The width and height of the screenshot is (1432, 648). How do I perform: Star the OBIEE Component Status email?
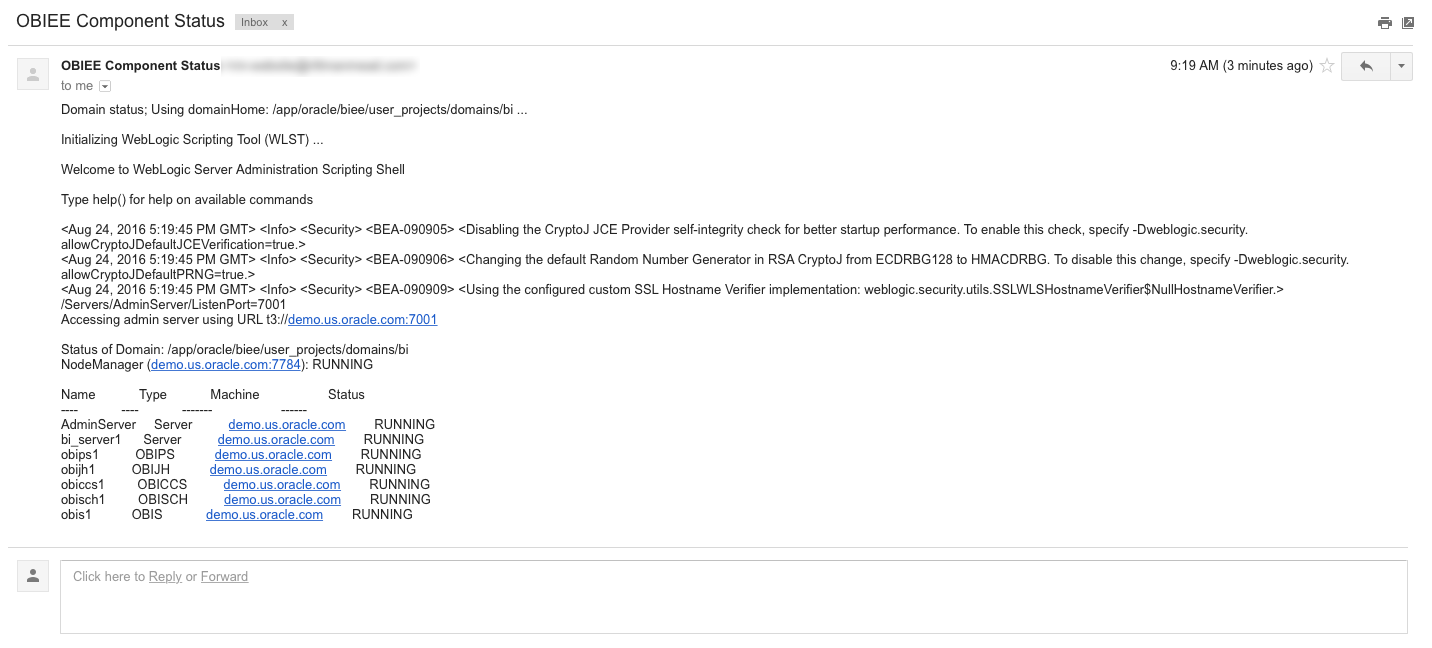[x=1327, y=66]
